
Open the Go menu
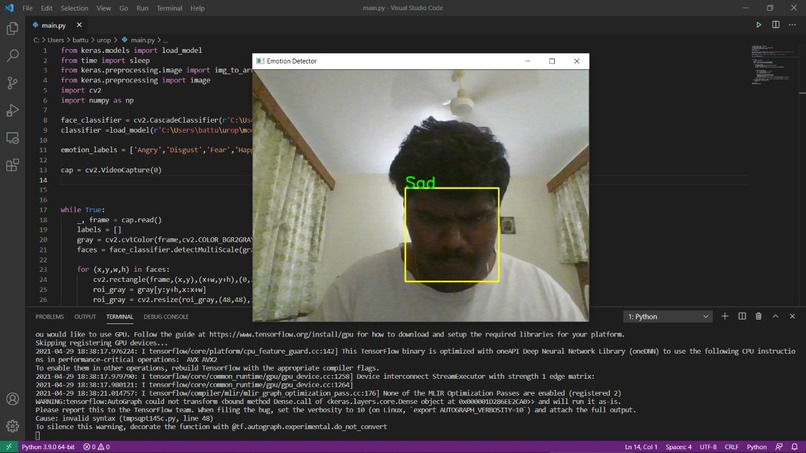coord(123,8)
